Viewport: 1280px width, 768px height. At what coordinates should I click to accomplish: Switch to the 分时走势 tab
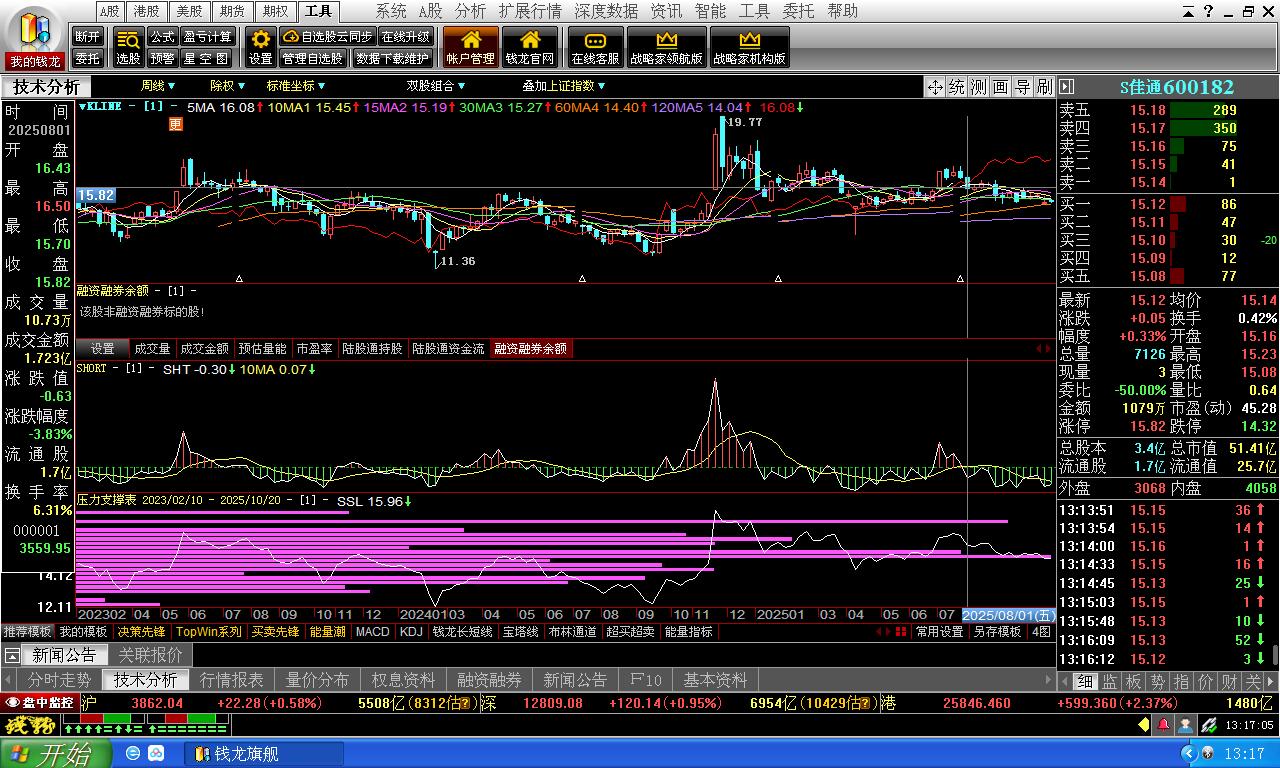tap(60, 680)
